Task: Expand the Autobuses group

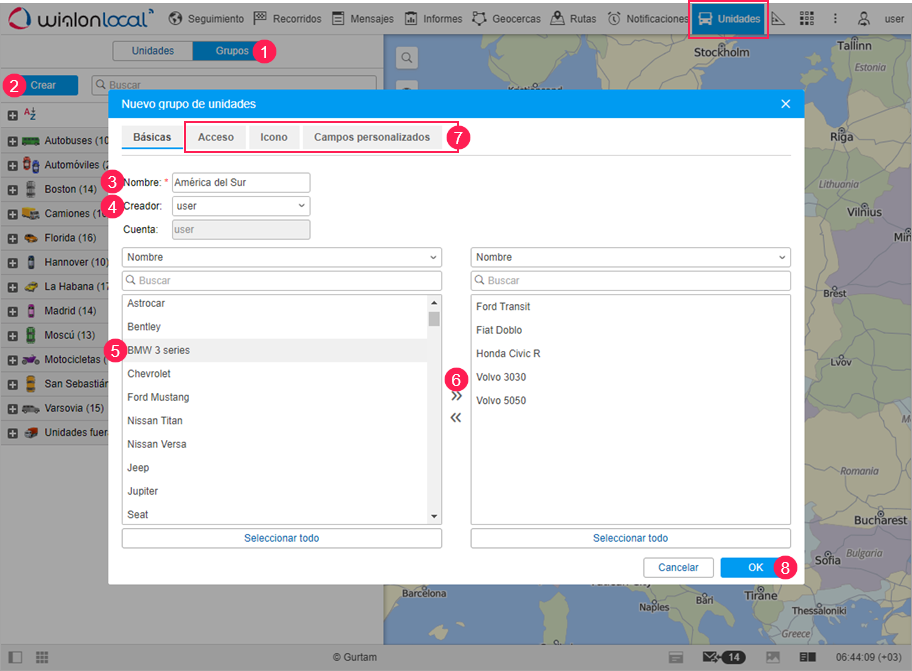Action: [x=12, y=141]
